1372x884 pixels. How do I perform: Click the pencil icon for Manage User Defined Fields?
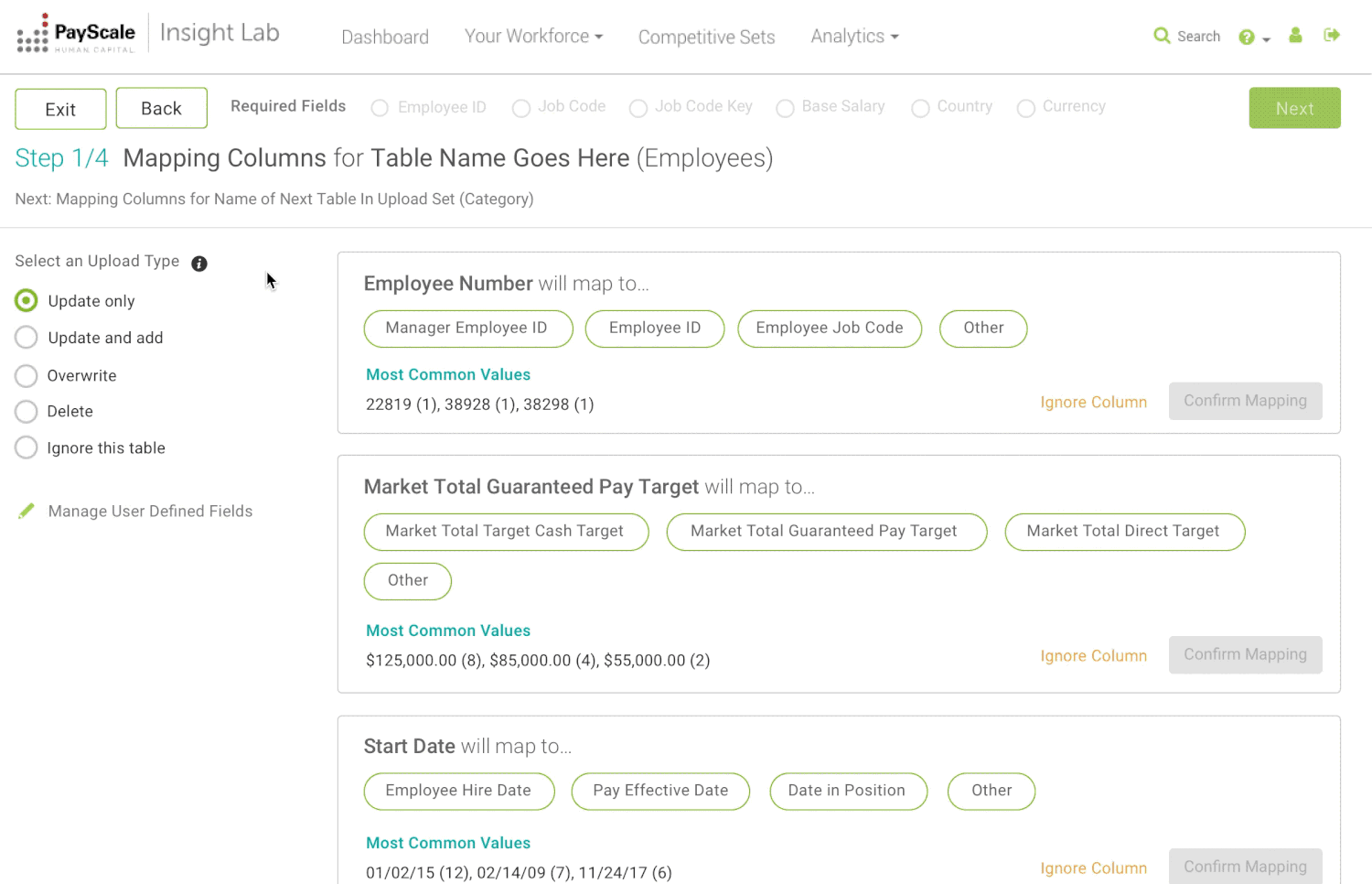click(x=26, y=511)
